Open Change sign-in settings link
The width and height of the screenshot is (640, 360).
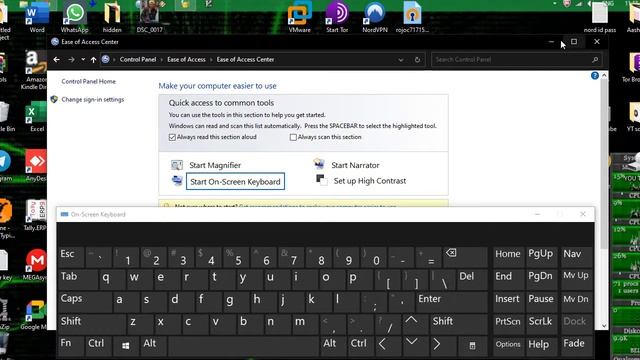(x=93, y=100)
